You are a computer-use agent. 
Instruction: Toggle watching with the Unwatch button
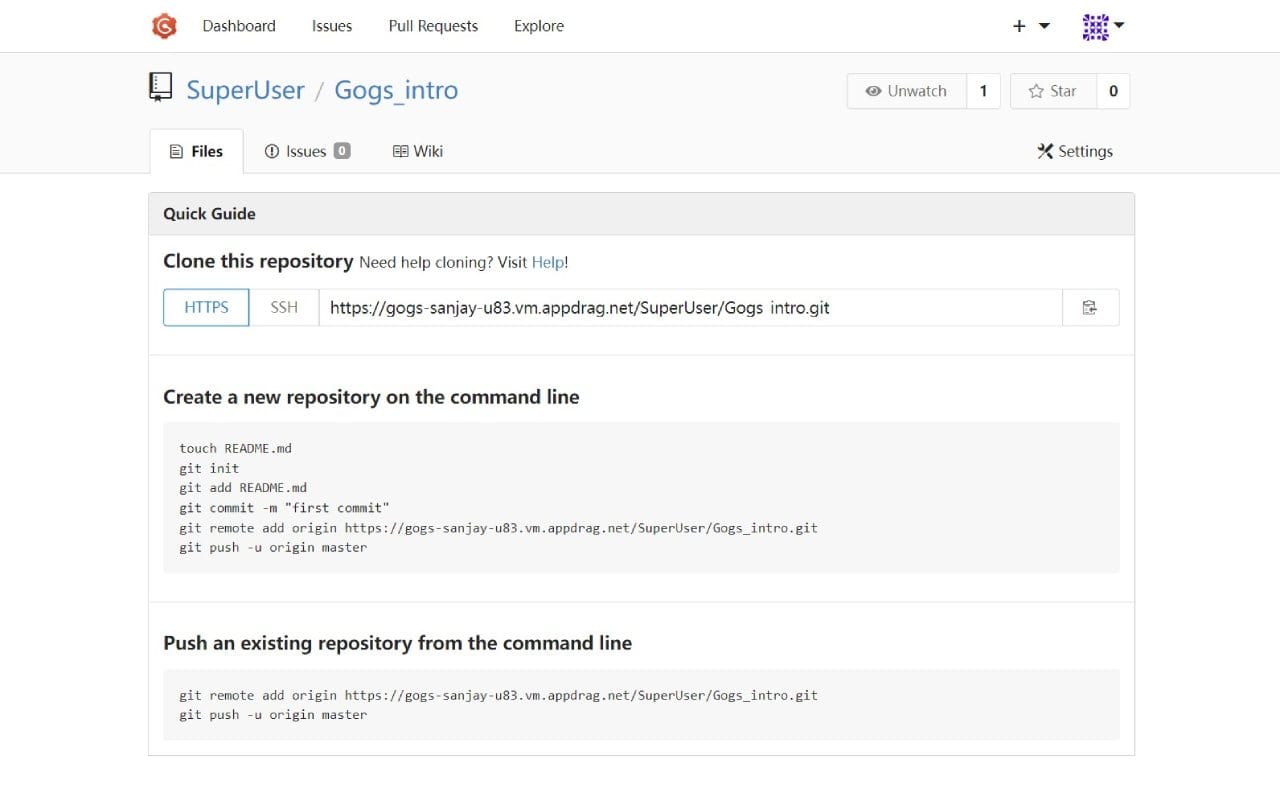click(906, 90)
